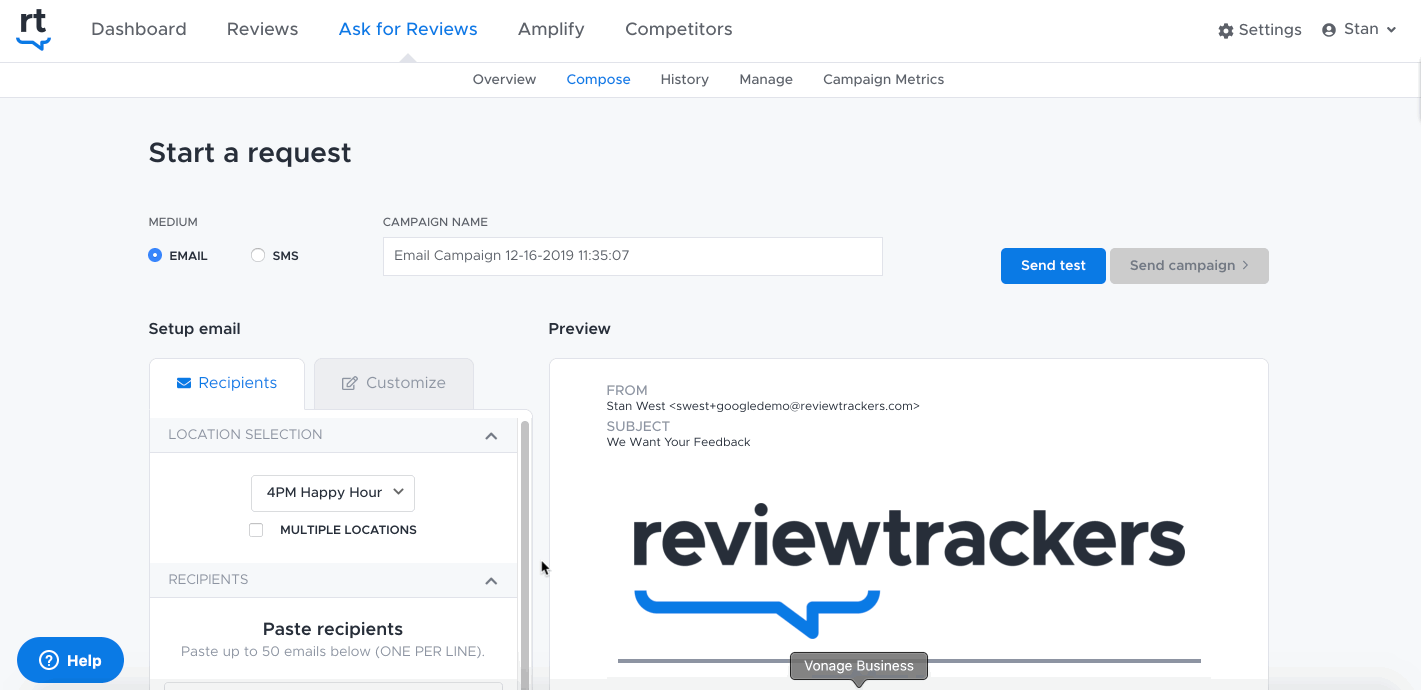This screenshot has width=1421, height=690.
Task: Click the Paste recipients heading
Action: (333, 629)
